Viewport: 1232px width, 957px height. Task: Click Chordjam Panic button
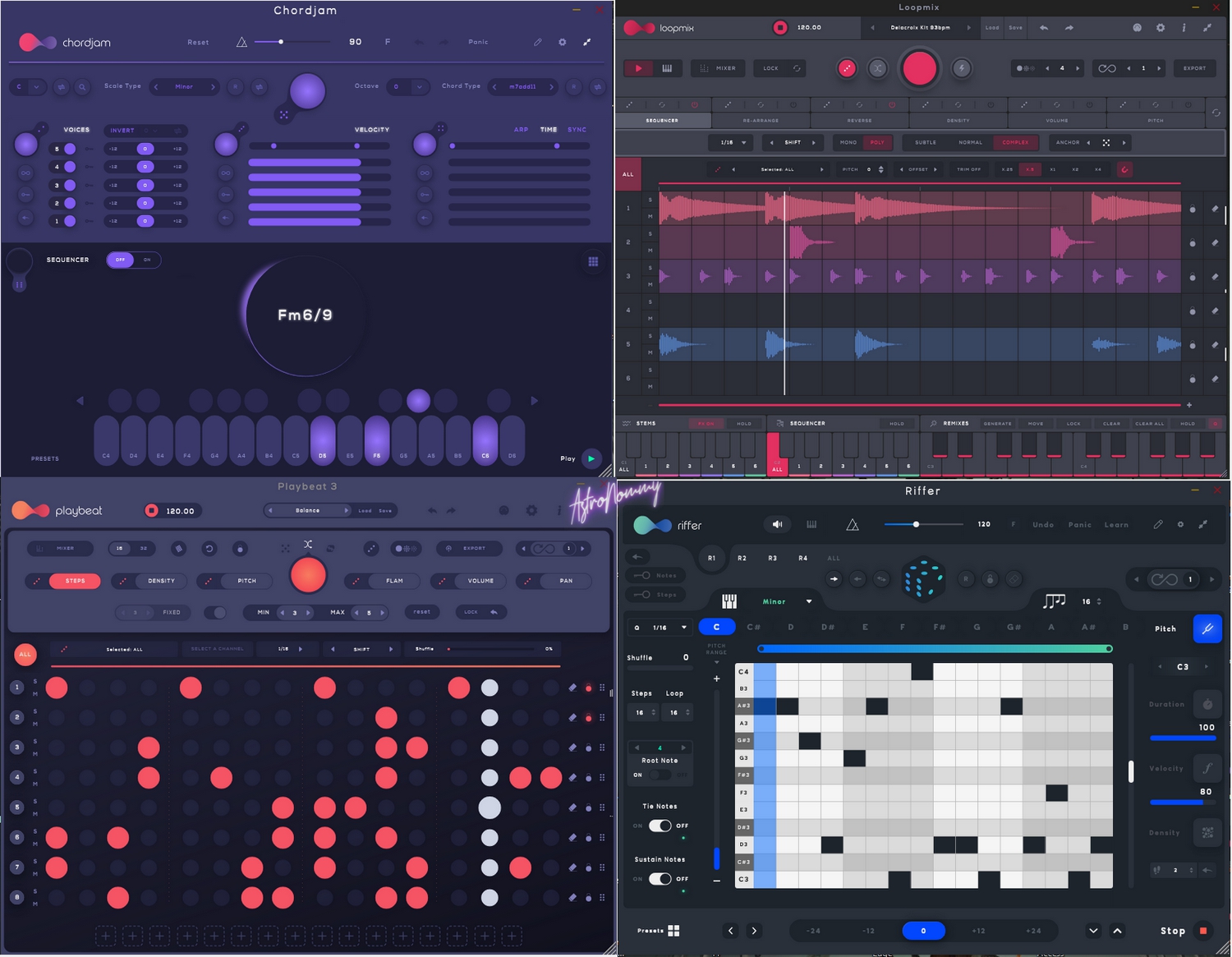point(478,42)
